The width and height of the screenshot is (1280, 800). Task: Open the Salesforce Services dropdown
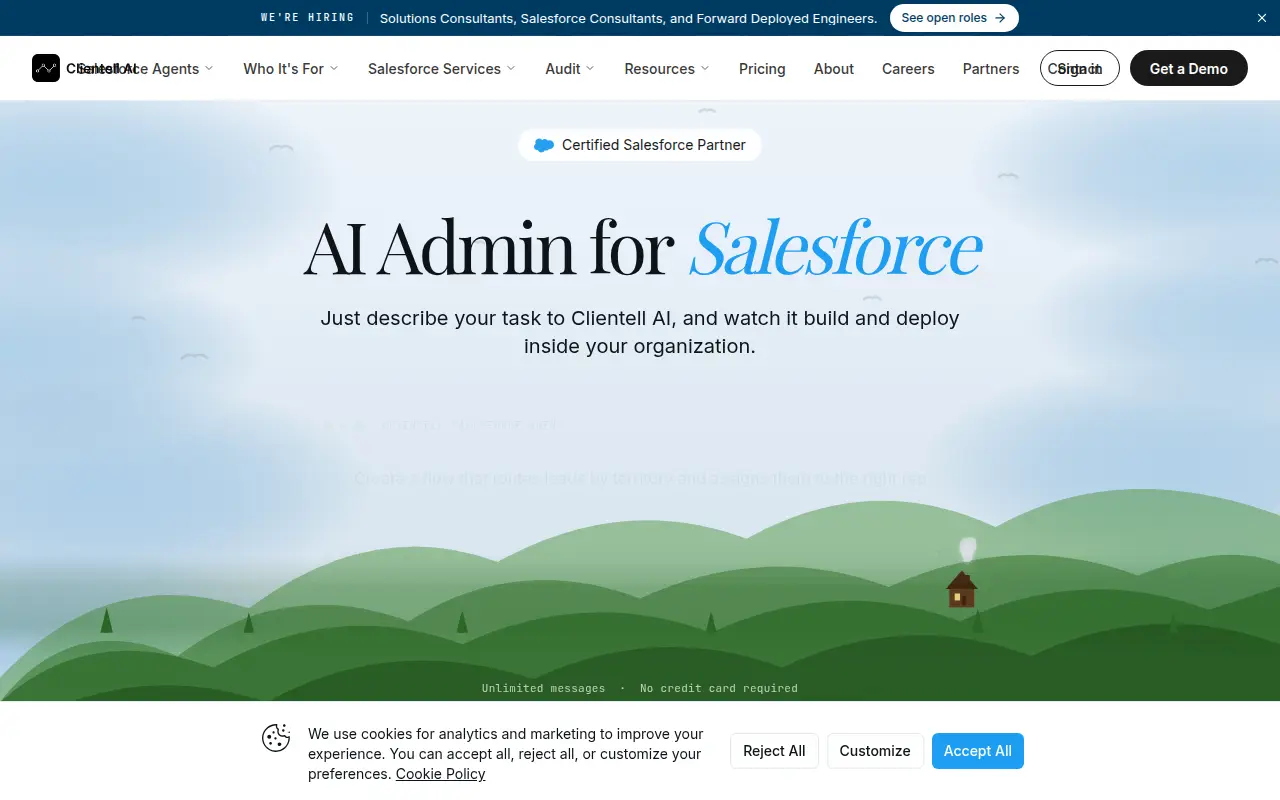click(442, 68)
